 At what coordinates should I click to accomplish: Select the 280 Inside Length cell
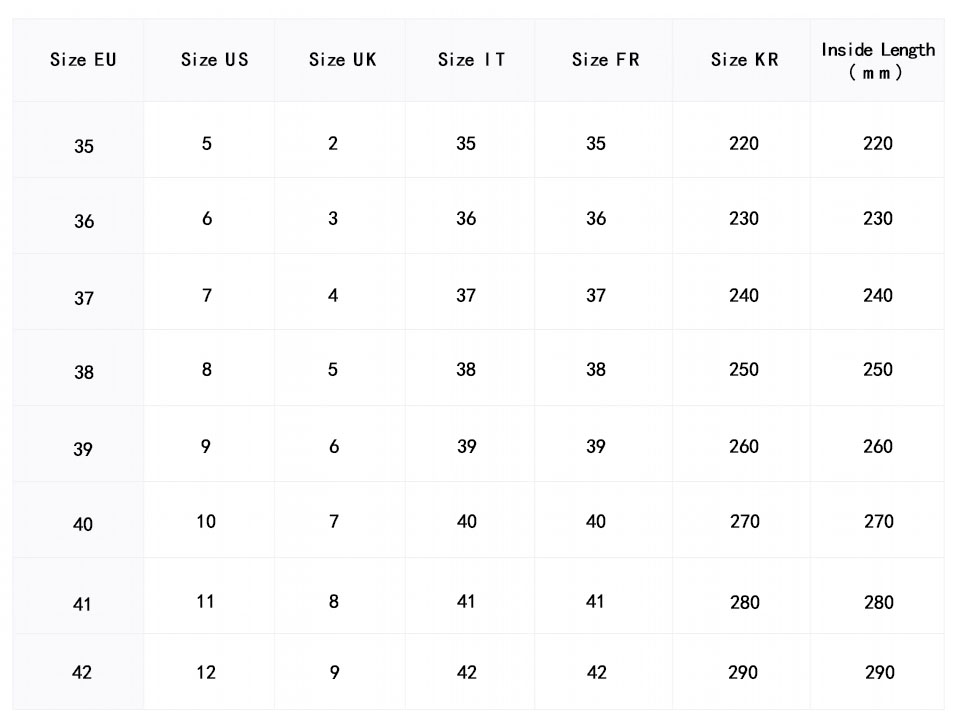(x=878, y=602)
